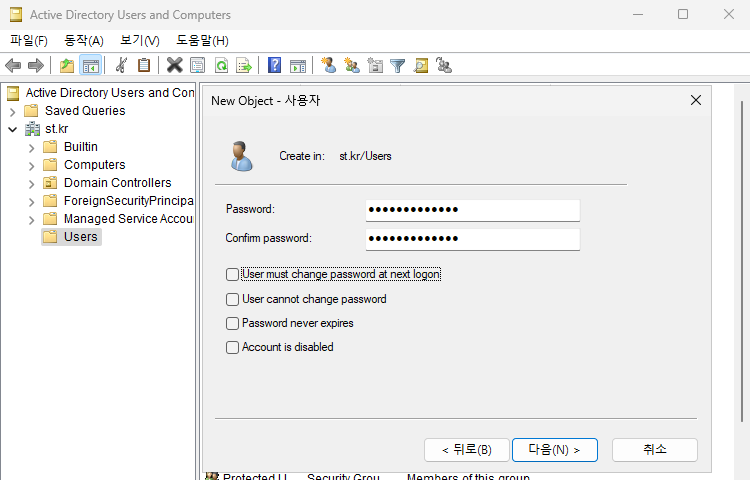Image resolution: width=750 pixels, height=480 pixels.
Task: Expand the Managed Service Accounts arrow
Action: 32,220
